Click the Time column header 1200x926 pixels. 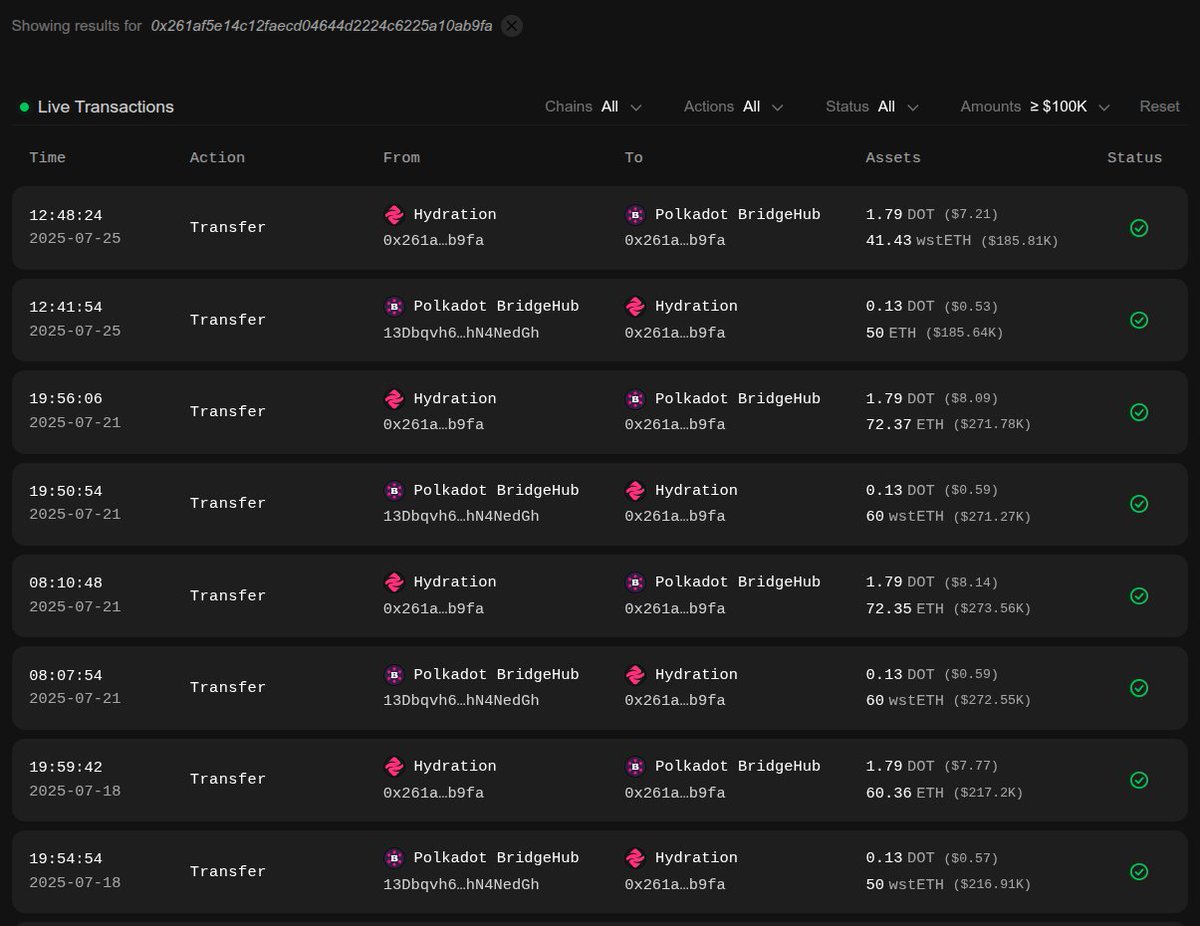point(47,158)
